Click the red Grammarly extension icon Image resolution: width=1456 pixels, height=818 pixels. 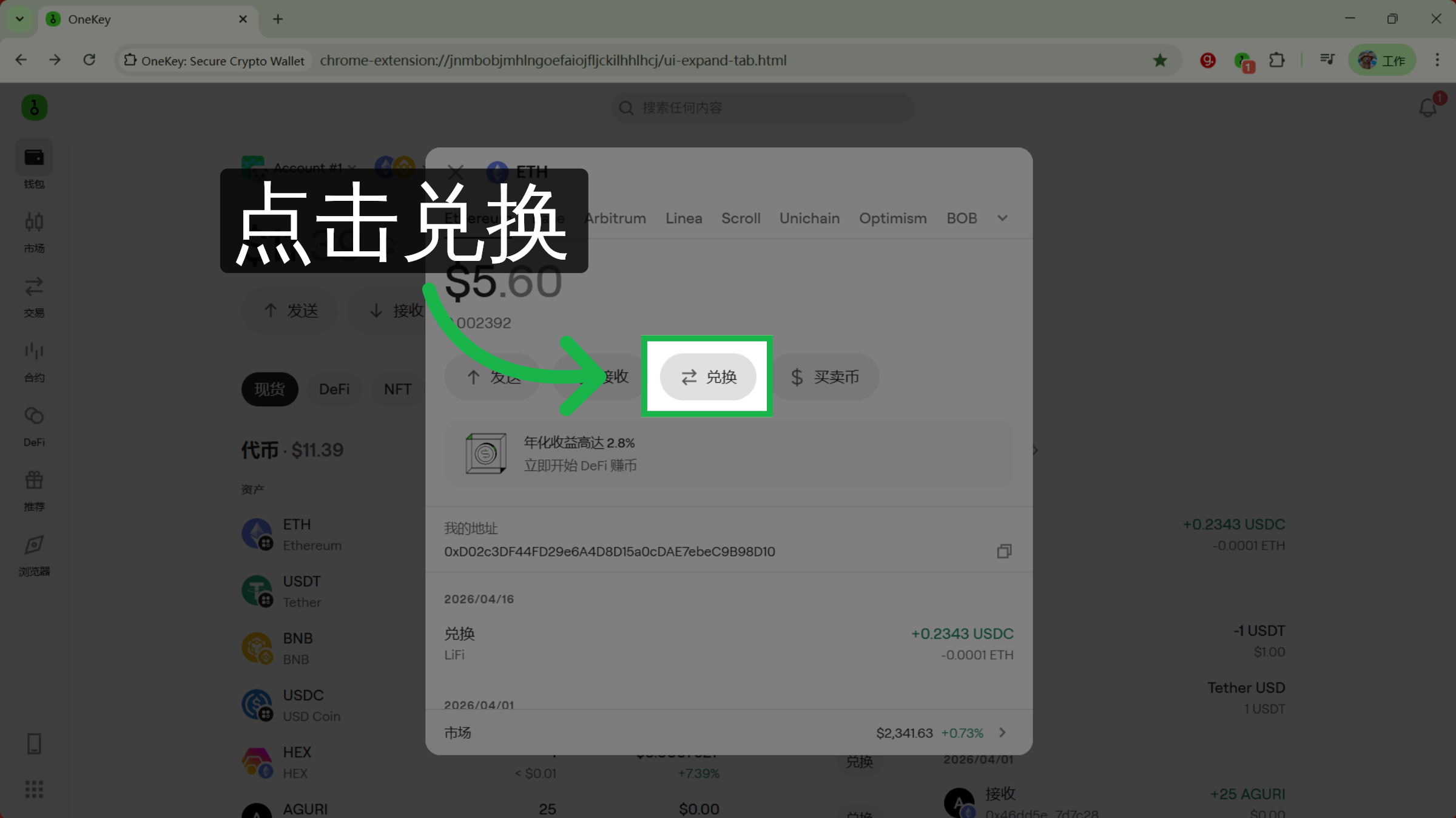tap(1208, 60)
